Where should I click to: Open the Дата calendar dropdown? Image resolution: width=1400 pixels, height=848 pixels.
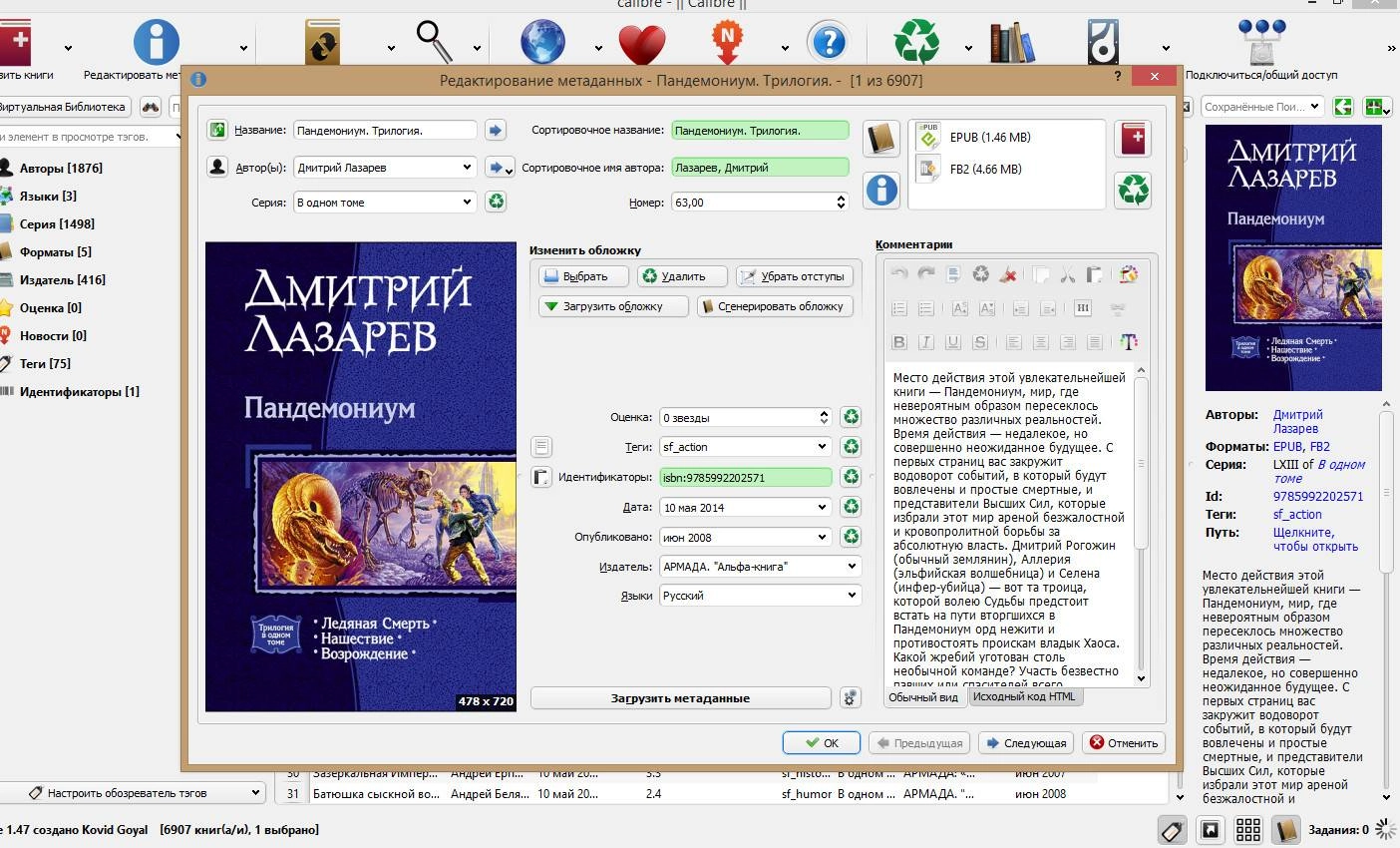[x=822, y=507]
